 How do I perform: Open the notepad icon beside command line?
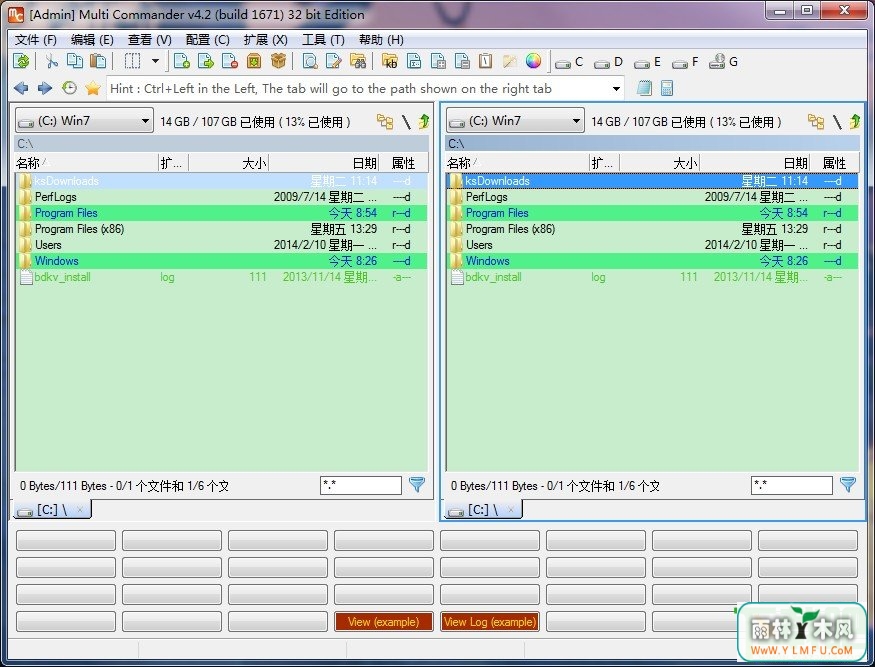644,88
